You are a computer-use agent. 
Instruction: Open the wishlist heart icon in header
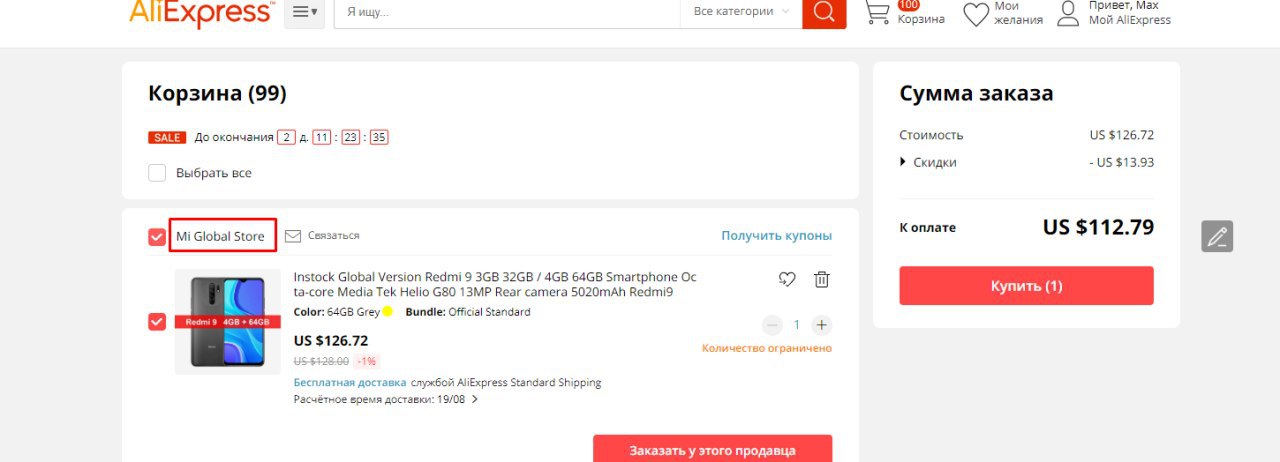(976, 14)
